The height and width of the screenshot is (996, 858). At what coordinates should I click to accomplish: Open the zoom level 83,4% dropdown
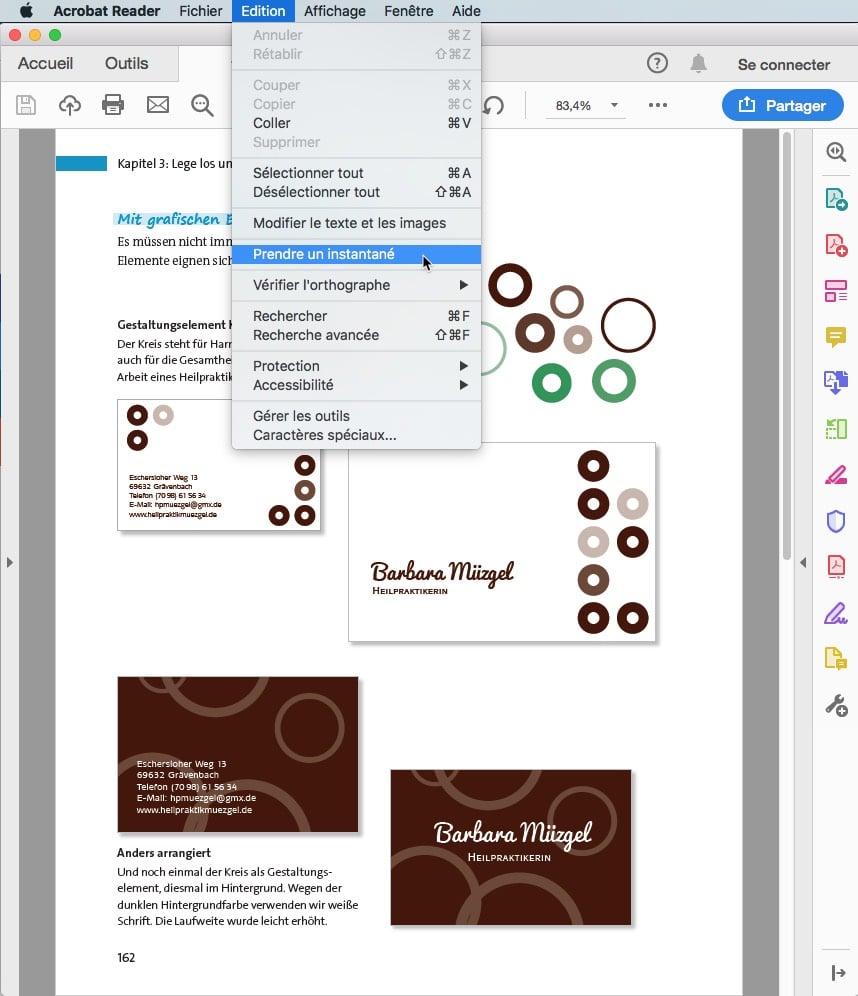pyautogui.click(x=587, y=105)
